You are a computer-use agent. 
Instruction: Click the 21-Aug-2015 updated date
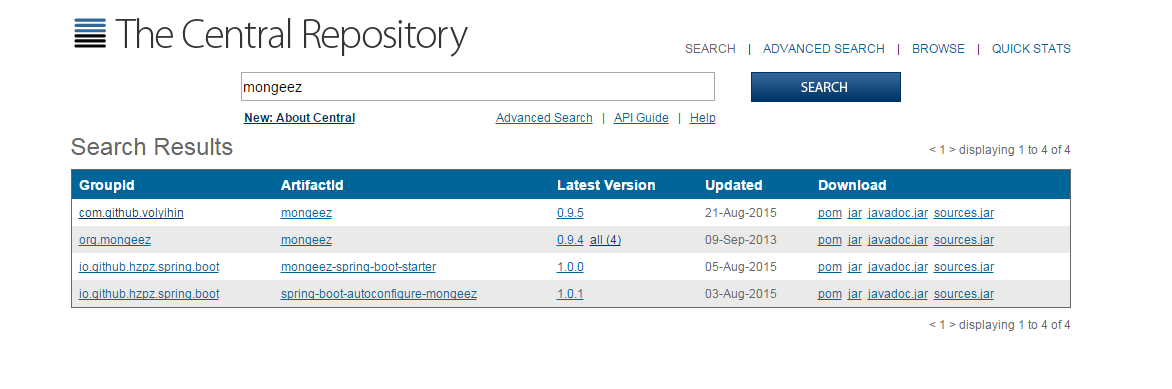(741, 213)
